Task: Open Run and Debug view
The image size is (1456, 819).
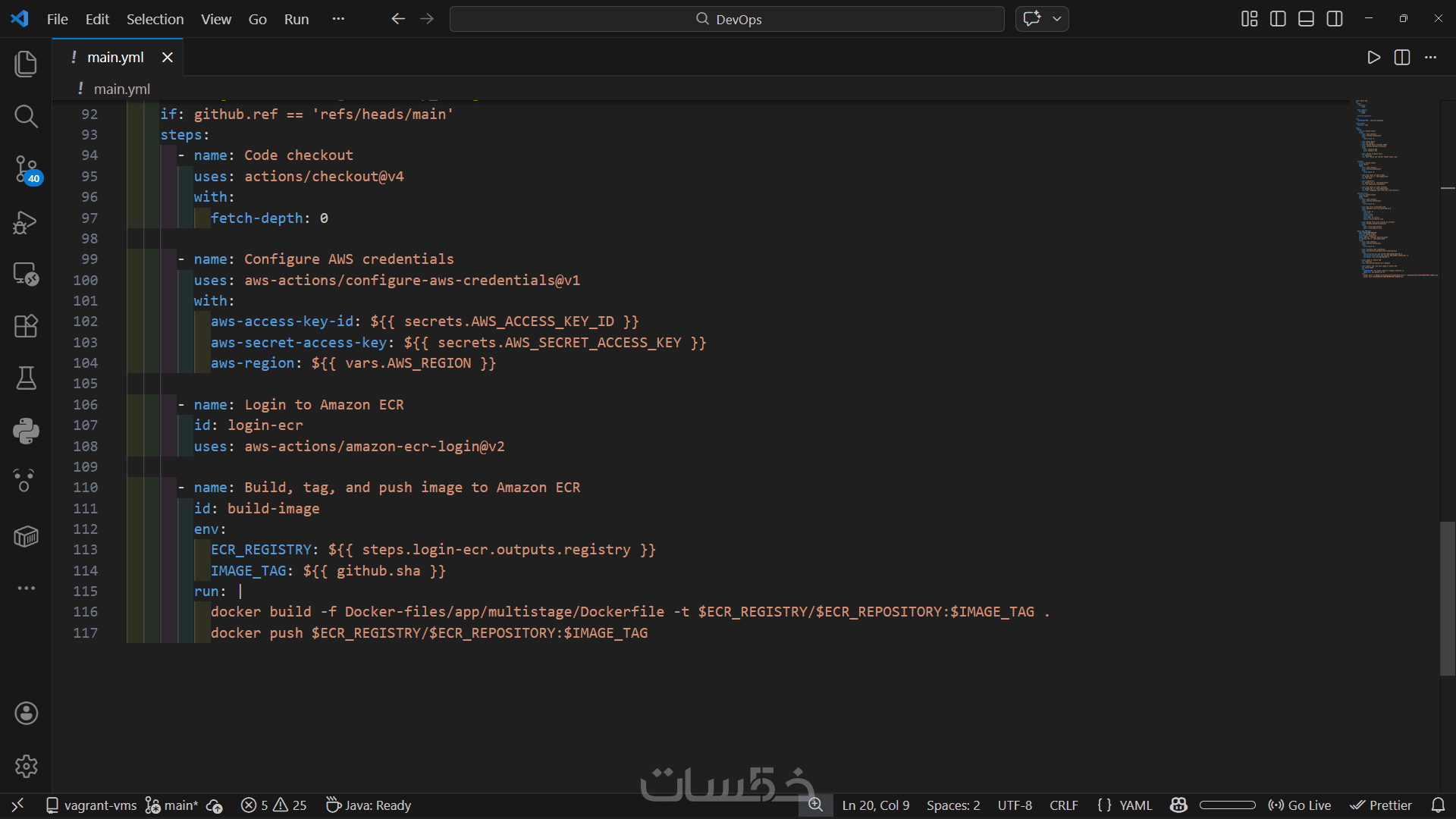Action: click(26, 222)
